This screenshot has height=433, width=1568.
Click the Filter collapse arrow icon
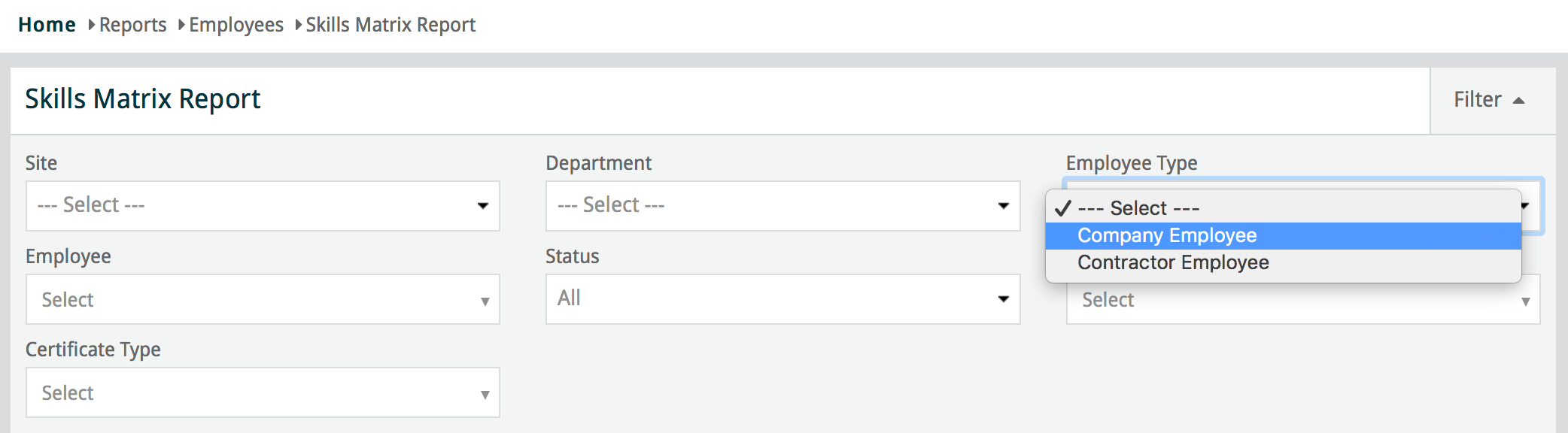click(1518, 101)
